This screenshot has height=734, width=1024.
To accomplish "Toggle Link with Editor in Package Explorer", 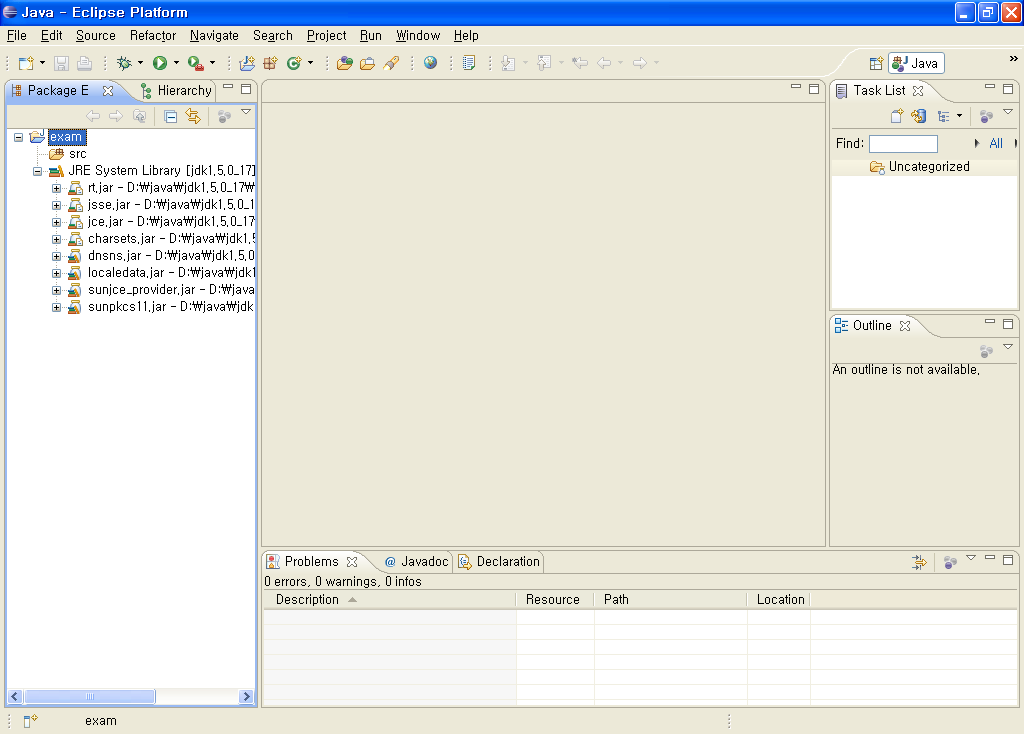I will tap(193, 116).
